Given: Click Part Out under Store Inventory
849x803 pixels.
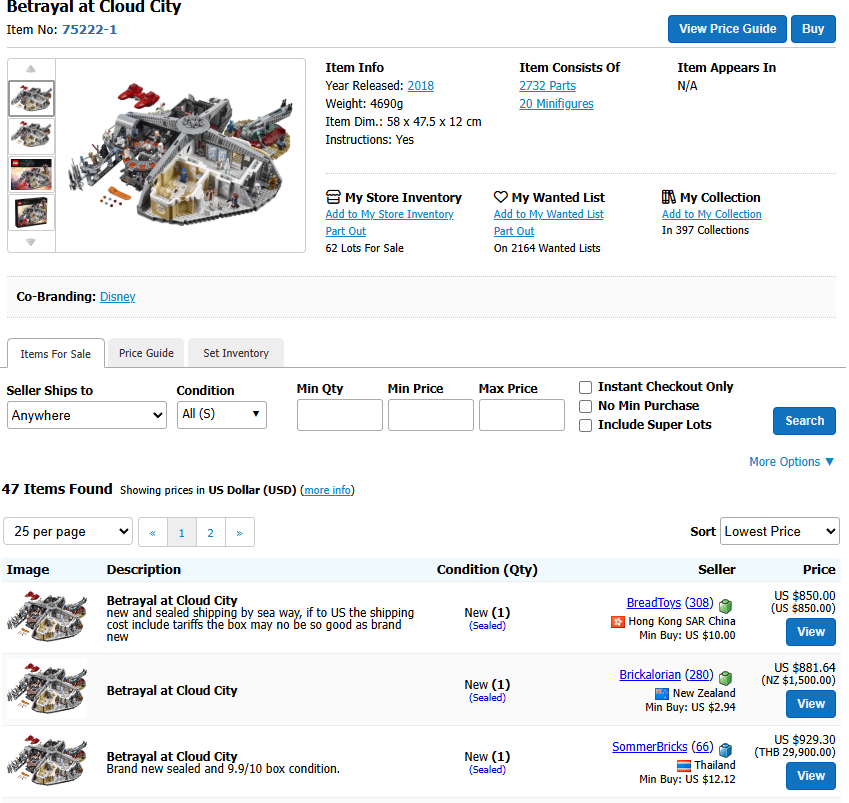Looking at the screenshot, I should point(345,231).
